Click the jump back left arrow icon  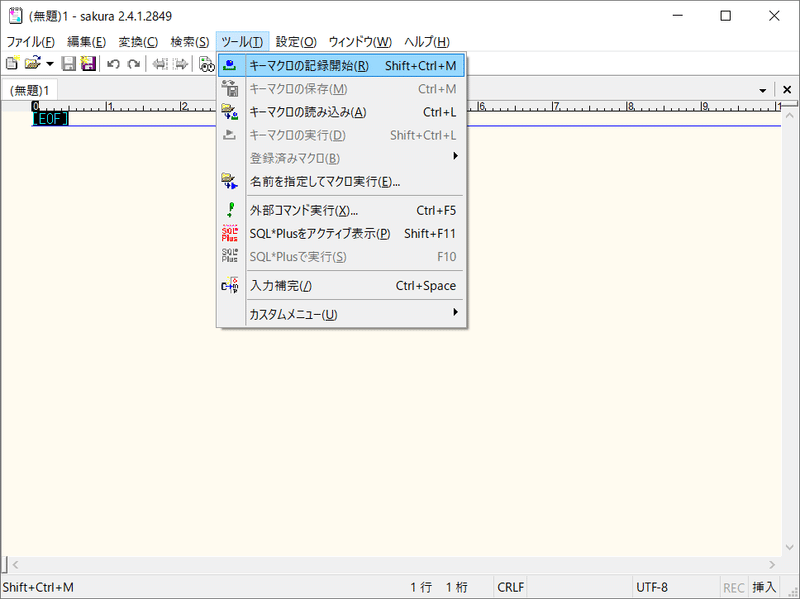click(160, 64)
